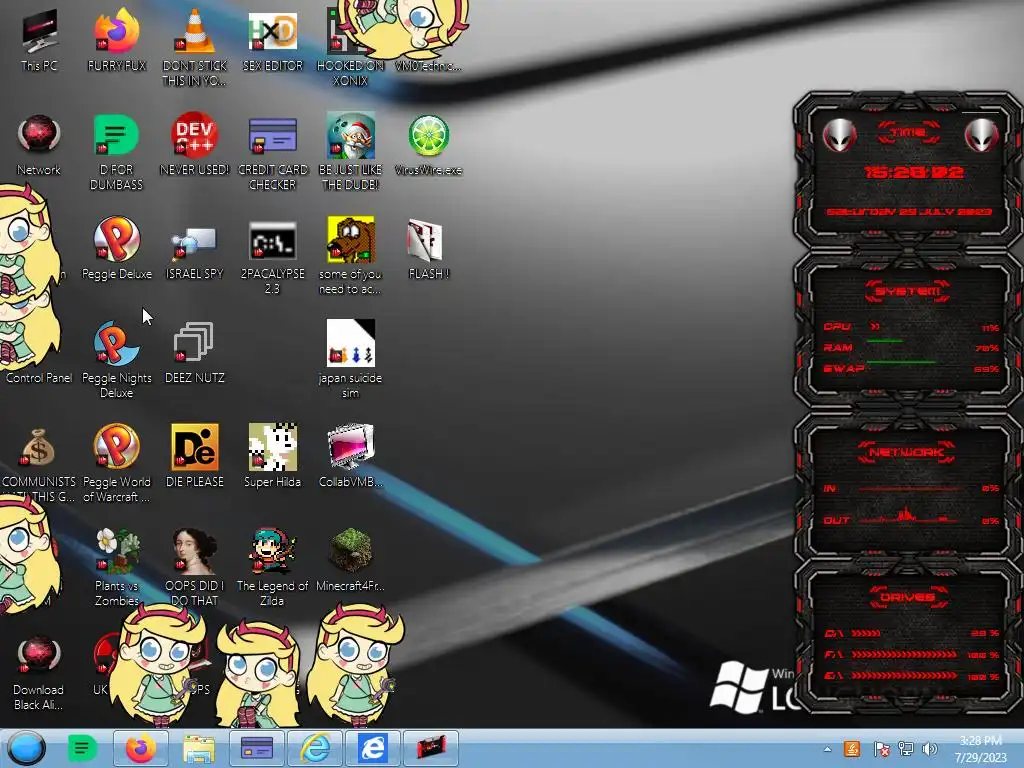Click the credit card app taskbar button
The image size is (1024, 768).
(x=257, y=748)
